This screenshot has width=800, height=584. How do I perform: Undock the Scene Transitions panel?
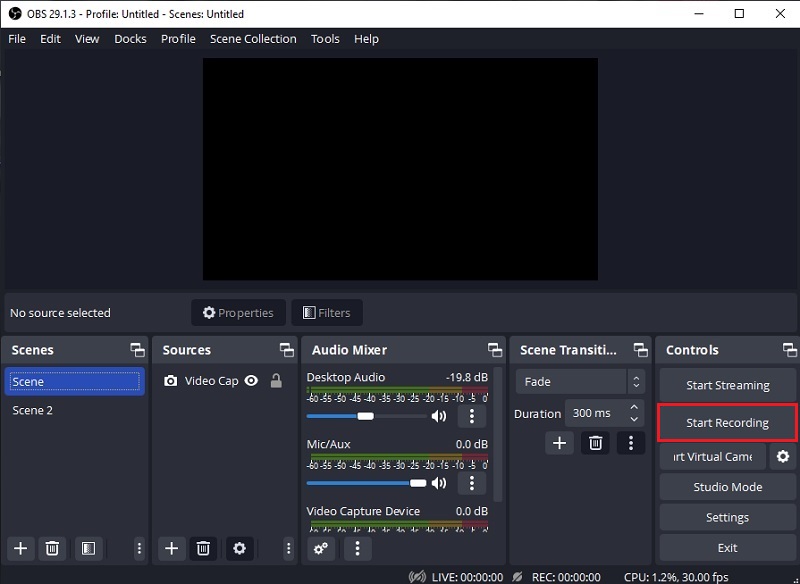(x=641, y=350)
